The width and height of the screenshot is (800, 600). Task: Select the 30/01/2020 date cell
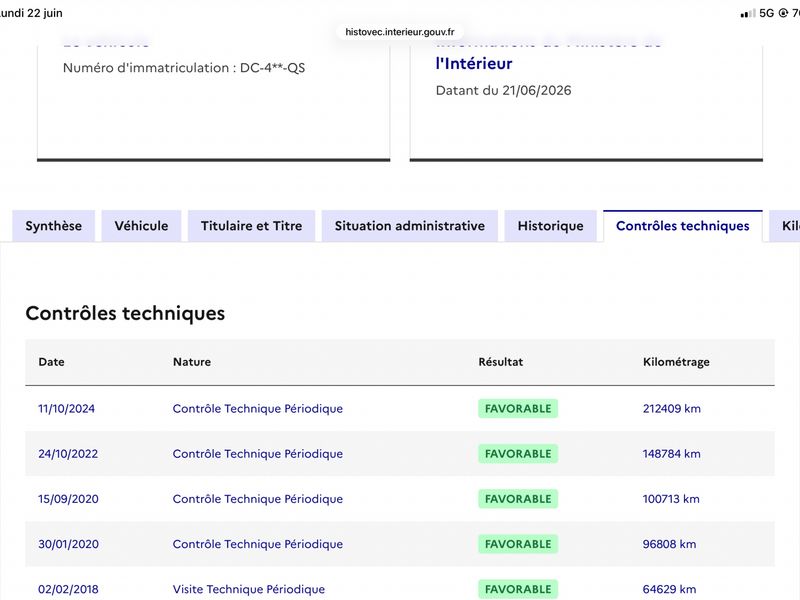[x=68, y=544]
